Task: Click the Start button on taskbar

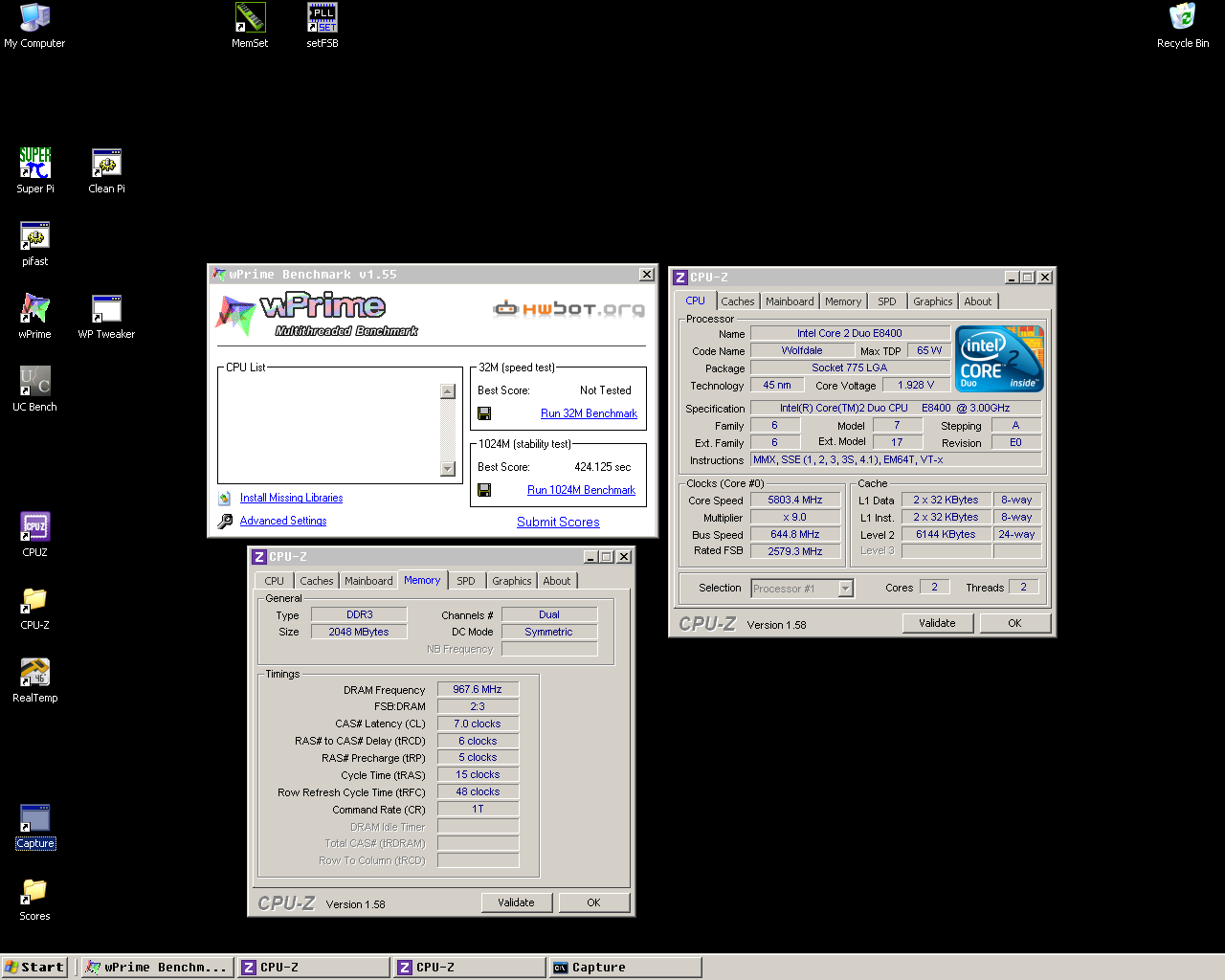Action: (34, 968)
